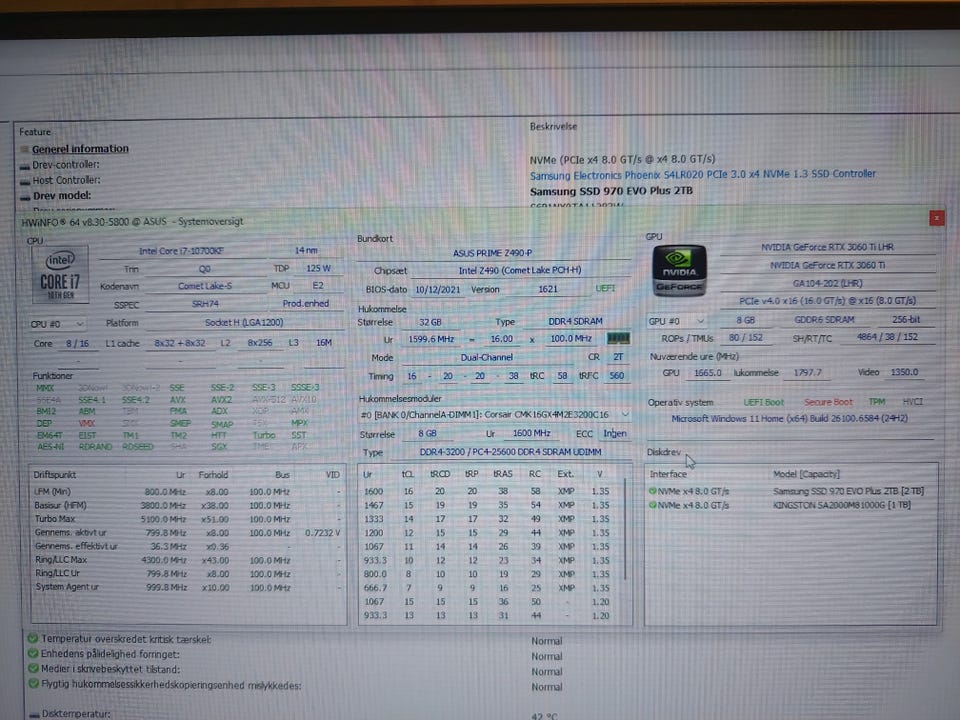Click Samsung SSD 970 EVO Plus 2TB description text
The image size is (960, 720).
click(611, 190)
